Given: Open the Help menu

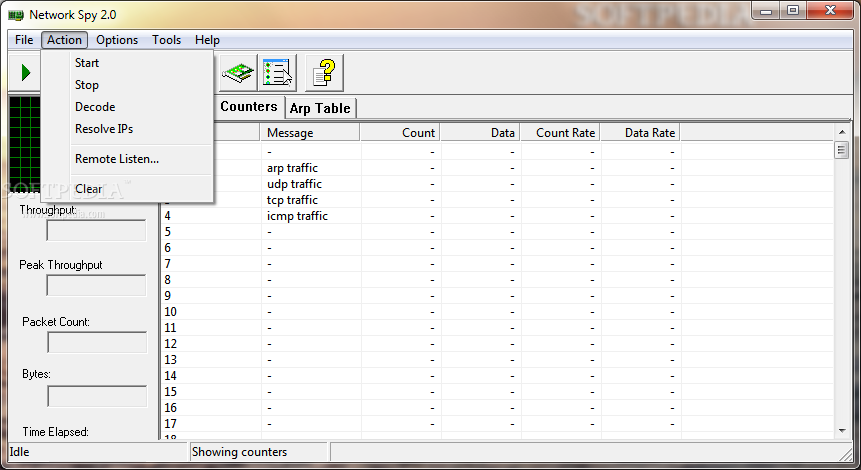Looking at the screenshot, I should (x=207, y=40).
